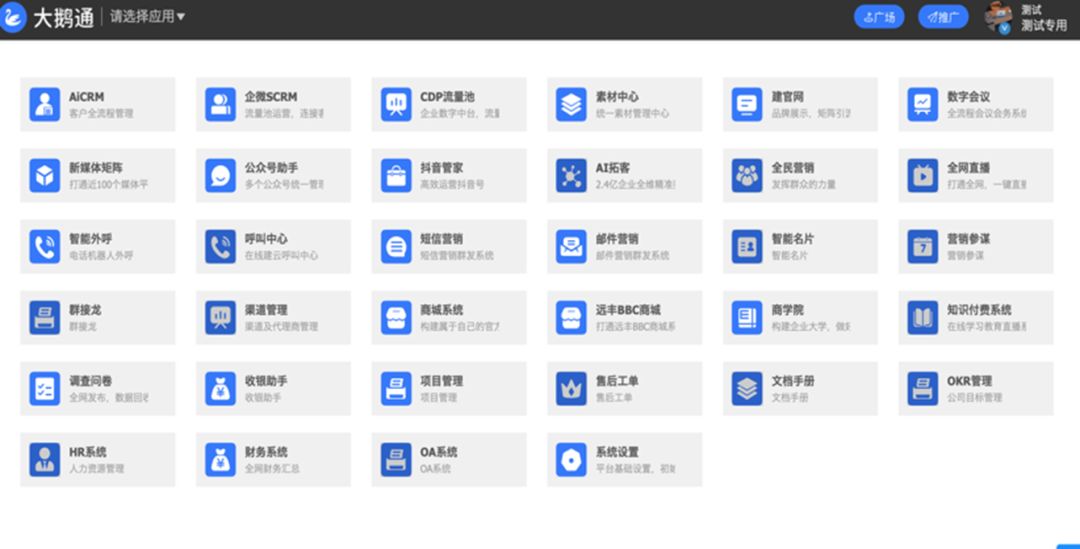
Task: Click the 数字会议 icon
Action: [923, 105]
